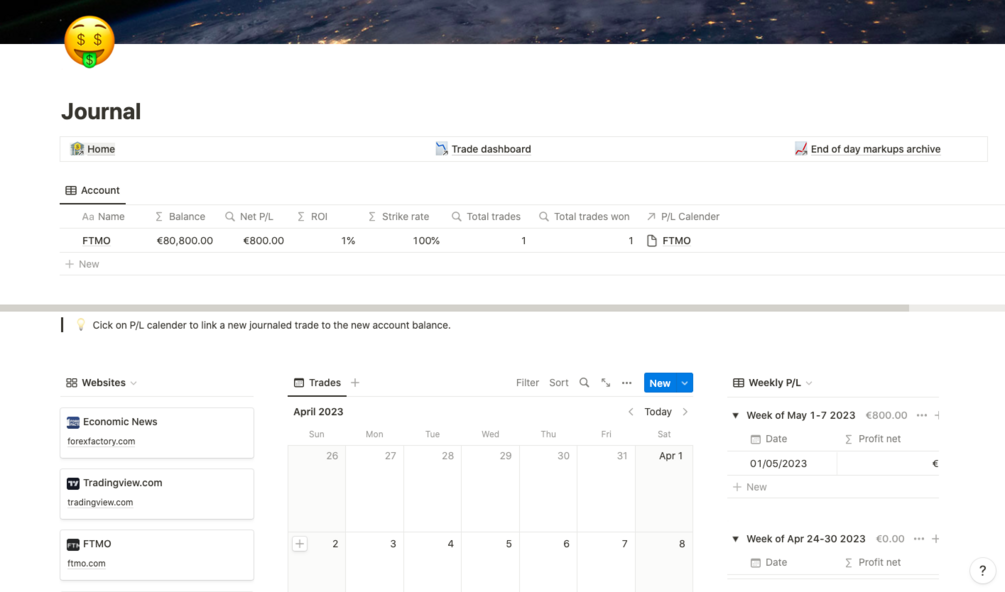Click the expand full-page arrows icon
1005x592 pixels.
tap(606, 383)
